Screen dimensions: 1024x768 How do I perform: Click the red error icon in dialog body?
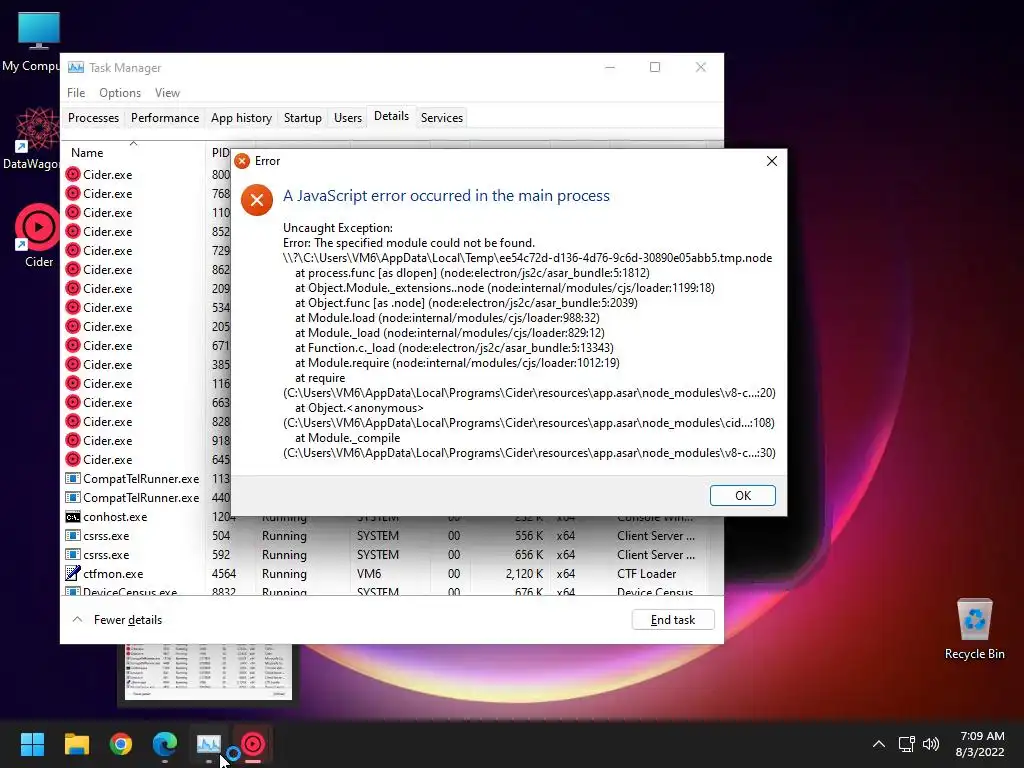[257, 200]
